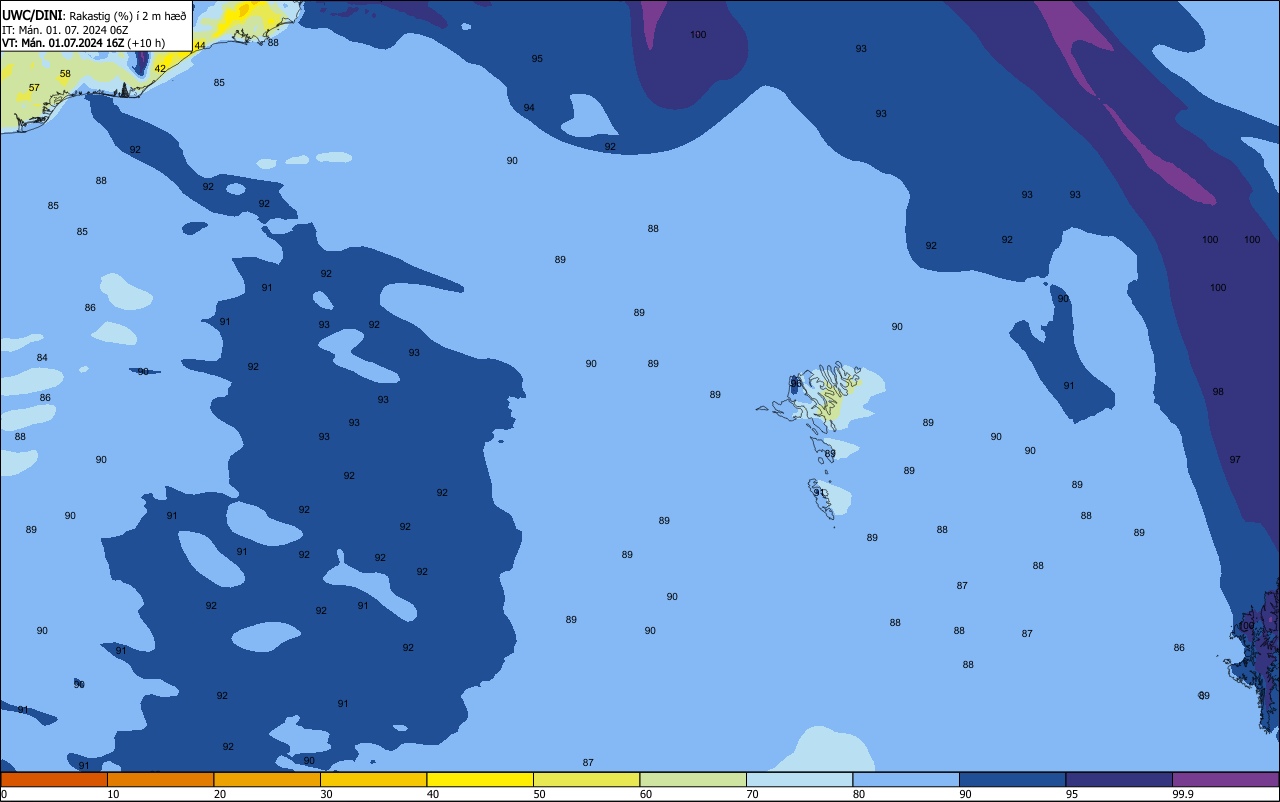Image resolution: width=1280 pixels, height=802 pixels.
Task: Click the dark orange 0–10 legend swatch
Action: click(x=54, y=779)
